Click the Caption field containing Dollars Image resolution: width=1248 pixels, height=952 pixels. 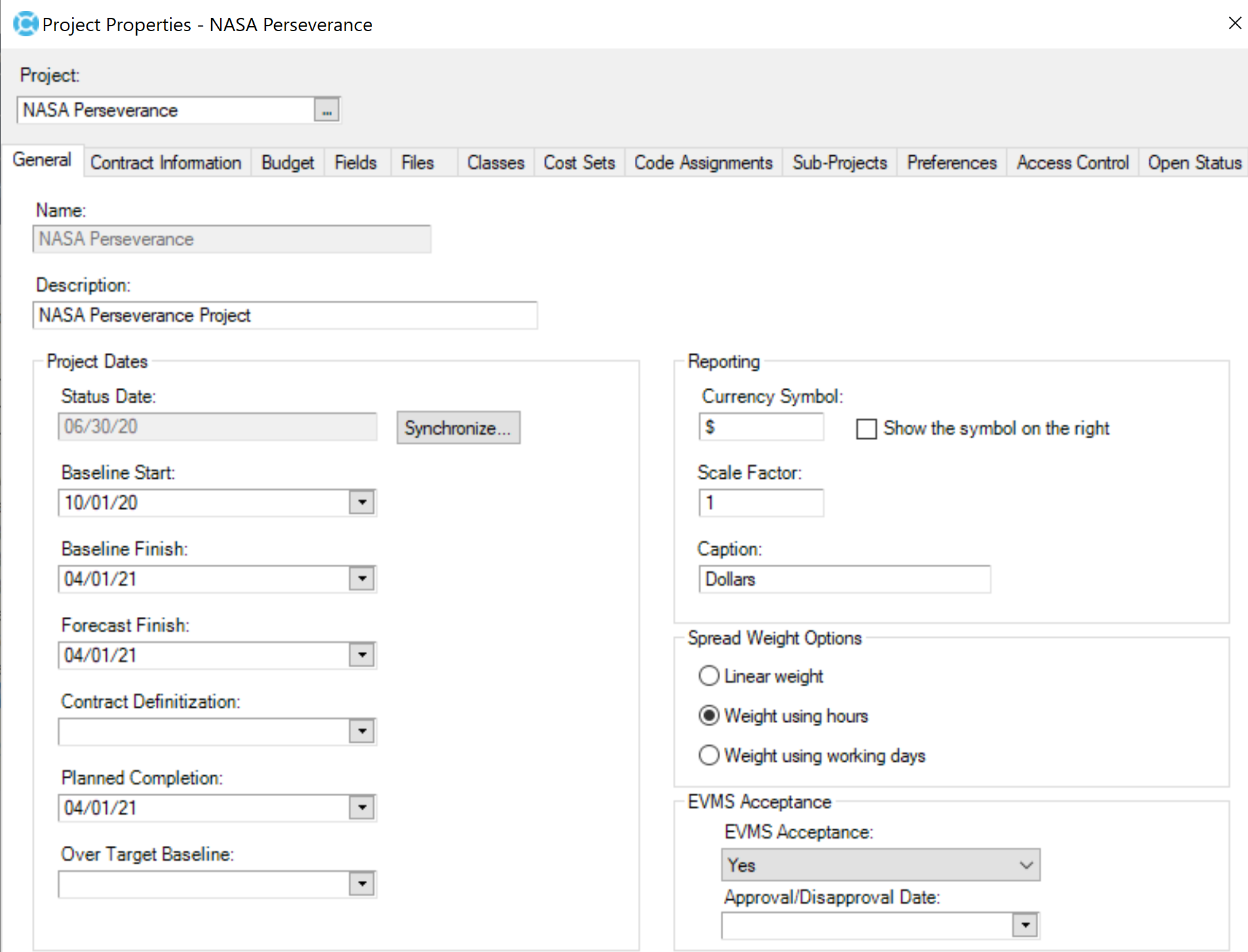pyautogui.click(x=844, y=579)
